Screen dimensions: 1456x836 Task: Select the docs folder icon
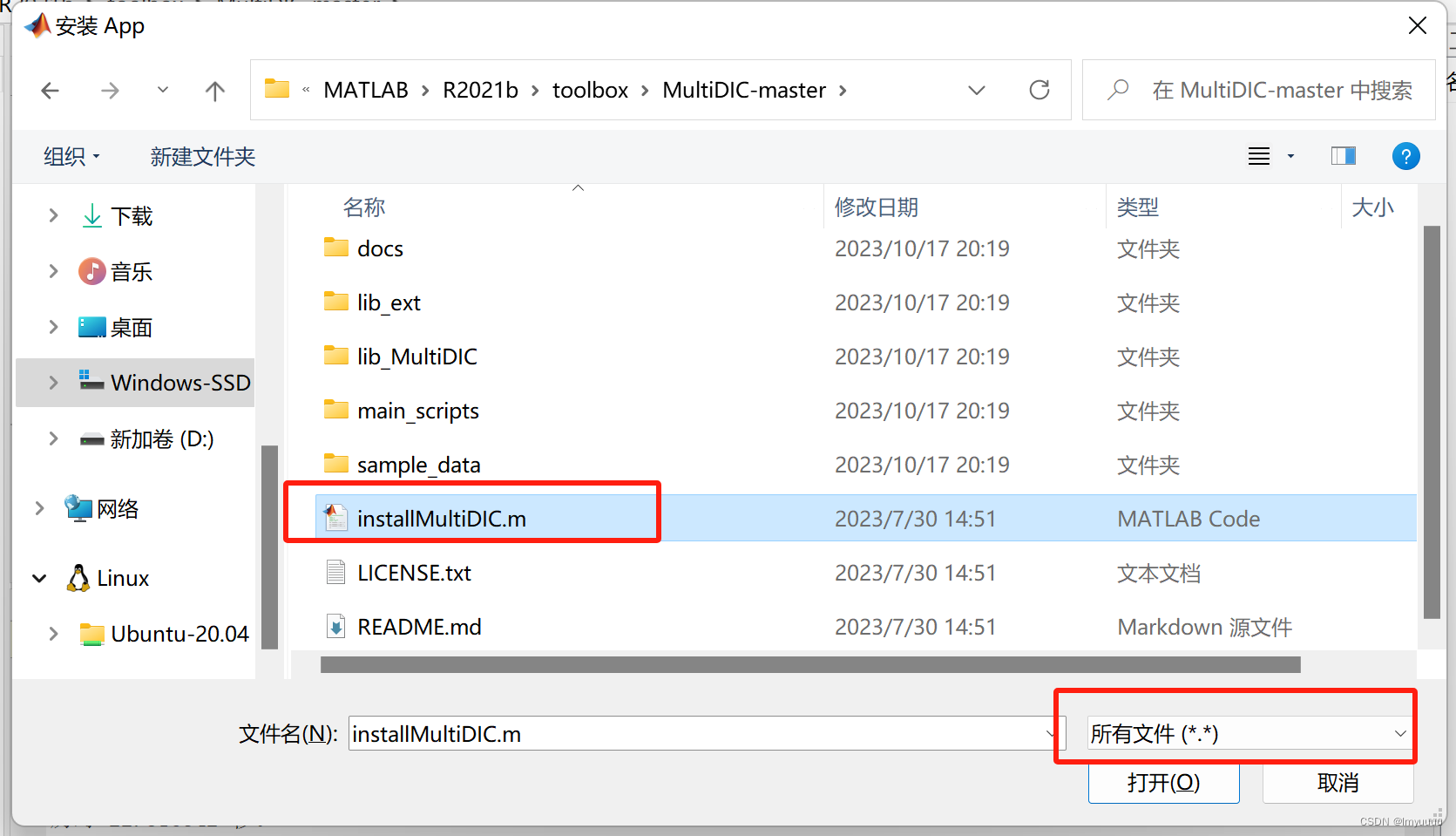335,248
